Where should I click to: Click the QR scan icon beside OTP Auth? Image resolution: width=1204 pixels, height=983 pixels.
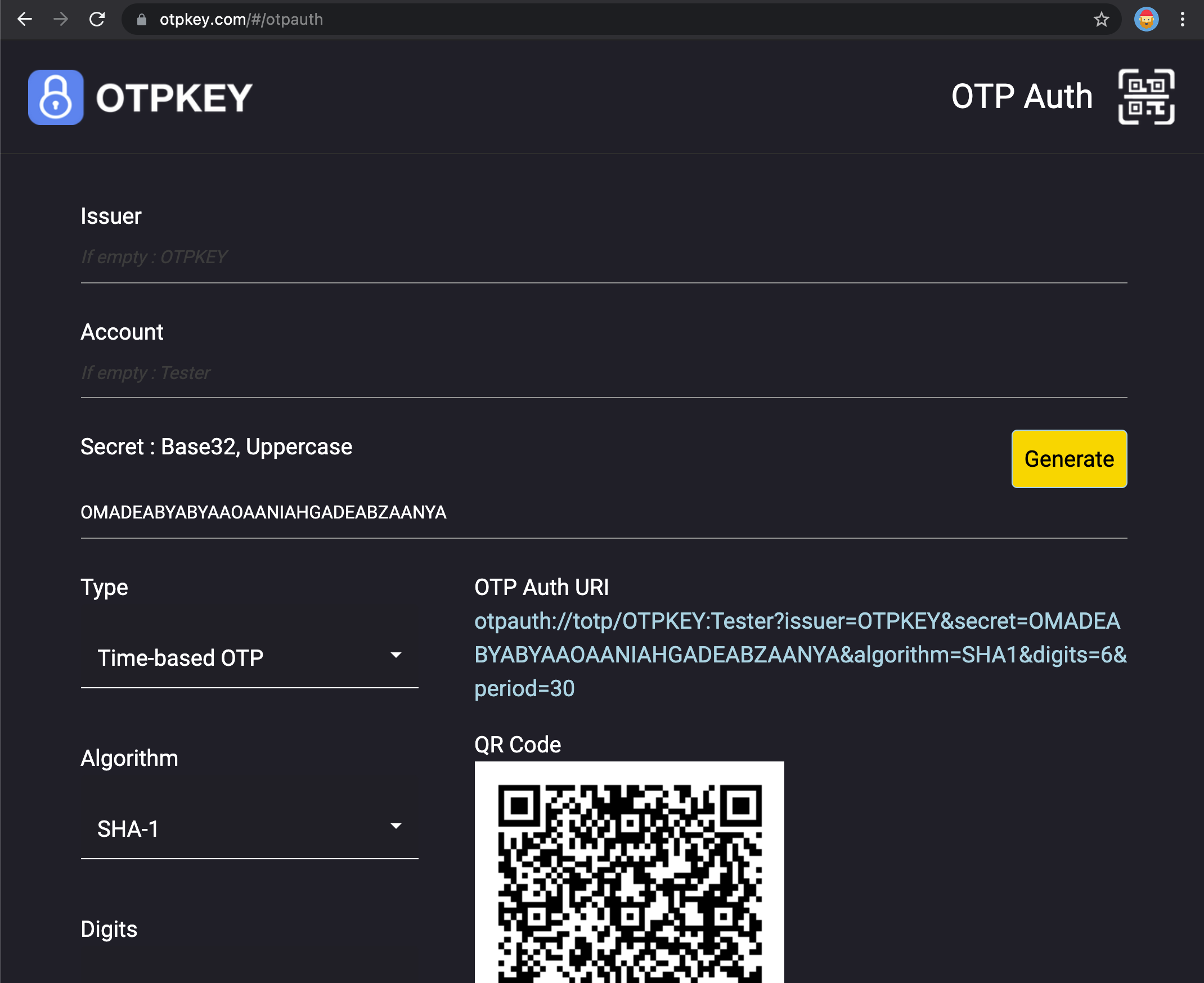click(x=1145, y=96)
